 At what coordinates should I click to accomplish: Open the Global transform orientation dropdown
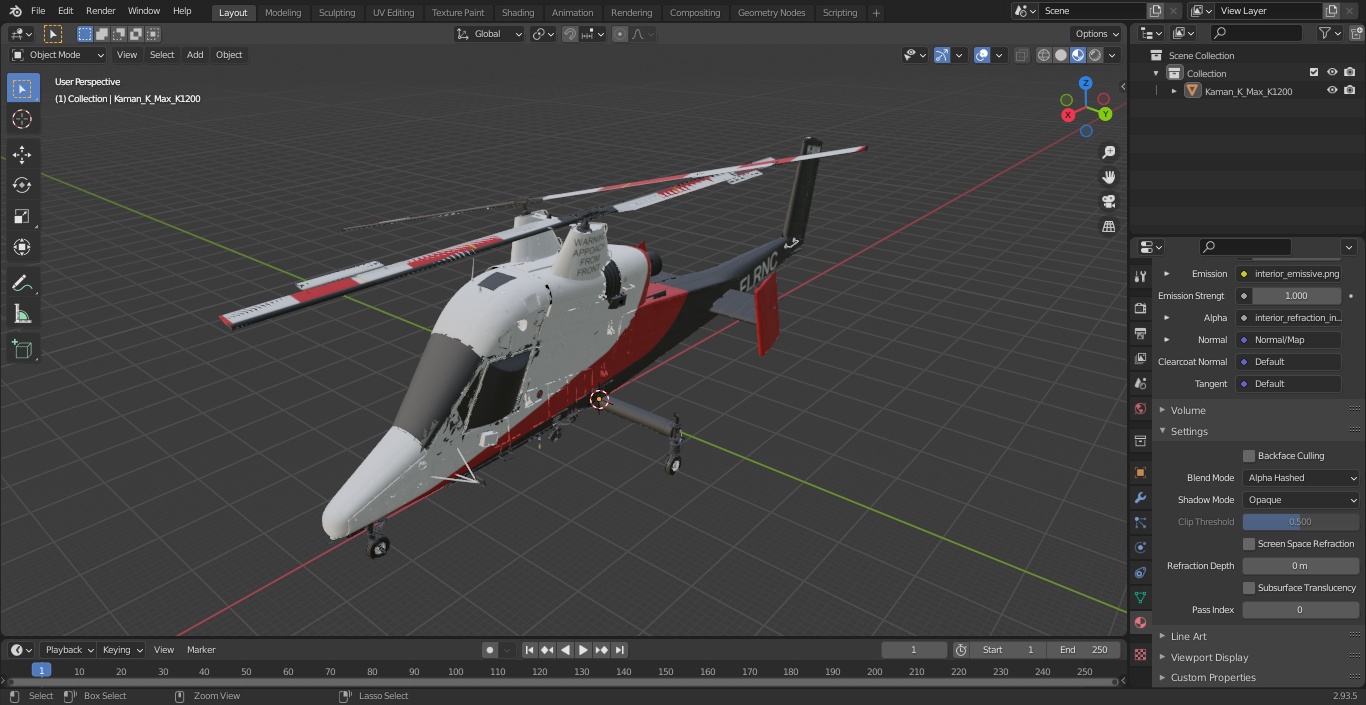(x=490, y=34)
